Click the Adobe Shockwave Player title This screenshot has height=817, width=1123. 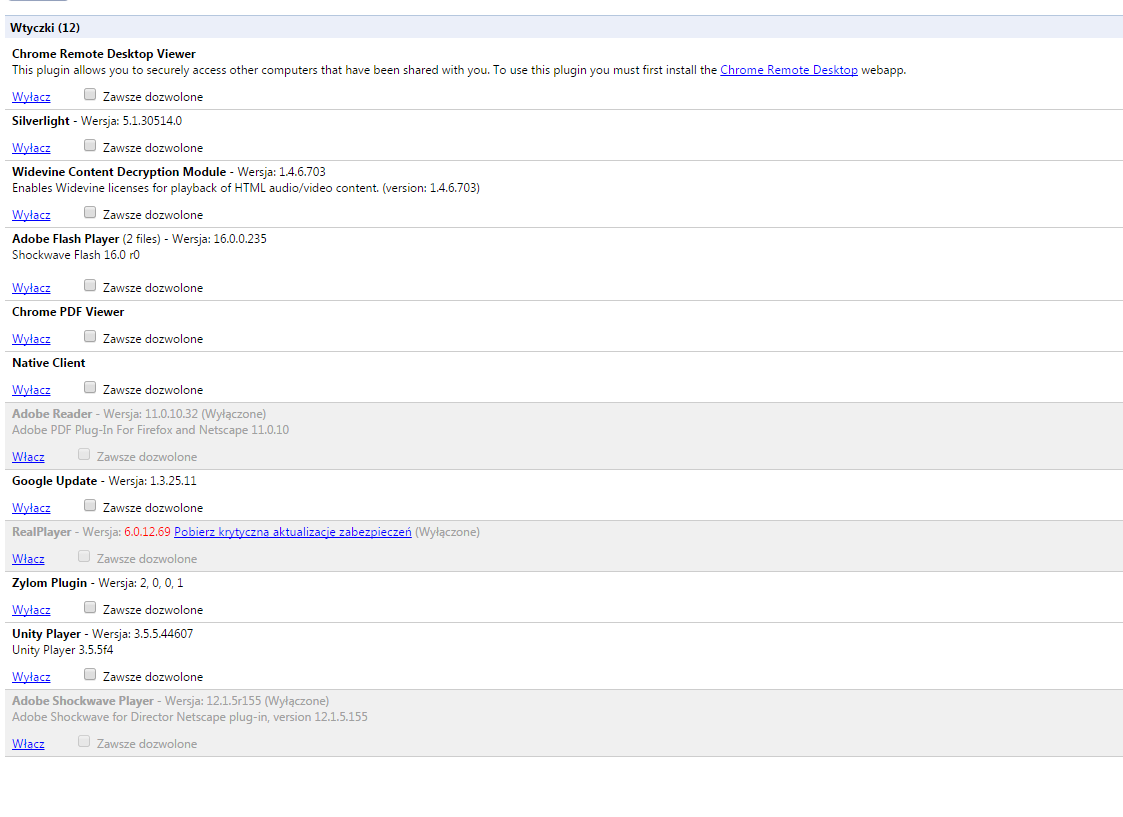tap(83, 701)
